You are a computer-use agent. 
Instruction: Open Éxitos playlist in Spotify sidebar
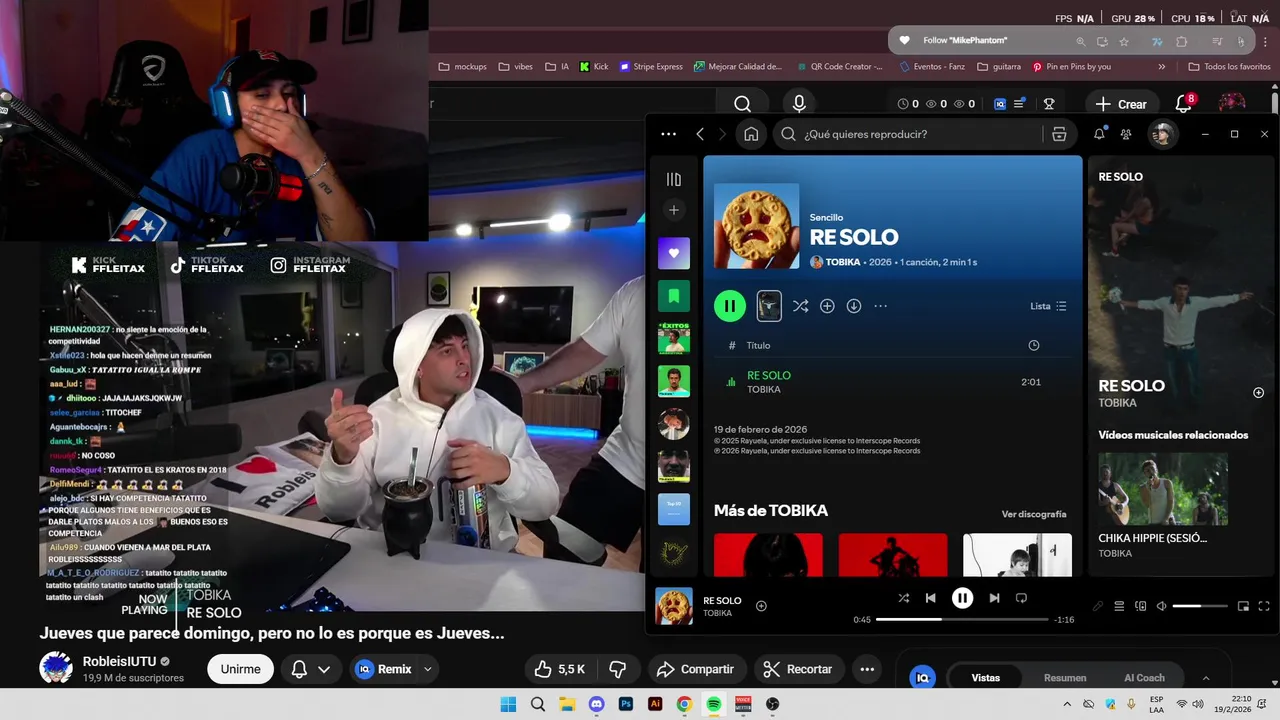pyautogui.click(x=674, y=338)
